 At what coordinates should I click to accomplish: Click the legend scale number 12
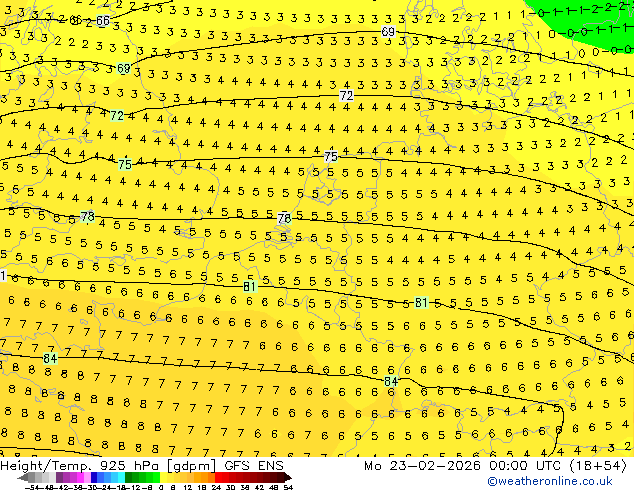(188, 487)
